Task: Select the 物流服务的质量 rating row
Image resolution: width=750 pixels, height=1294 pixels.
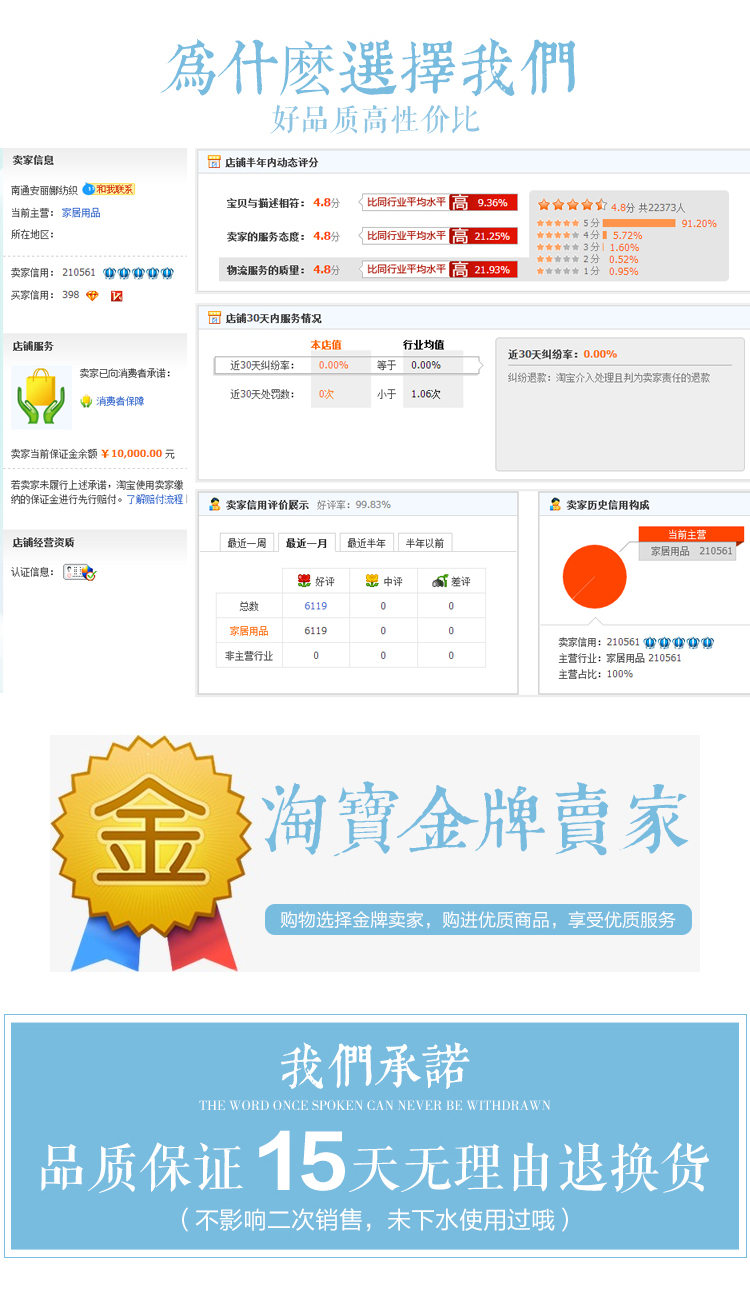Action: coord(372,269)
